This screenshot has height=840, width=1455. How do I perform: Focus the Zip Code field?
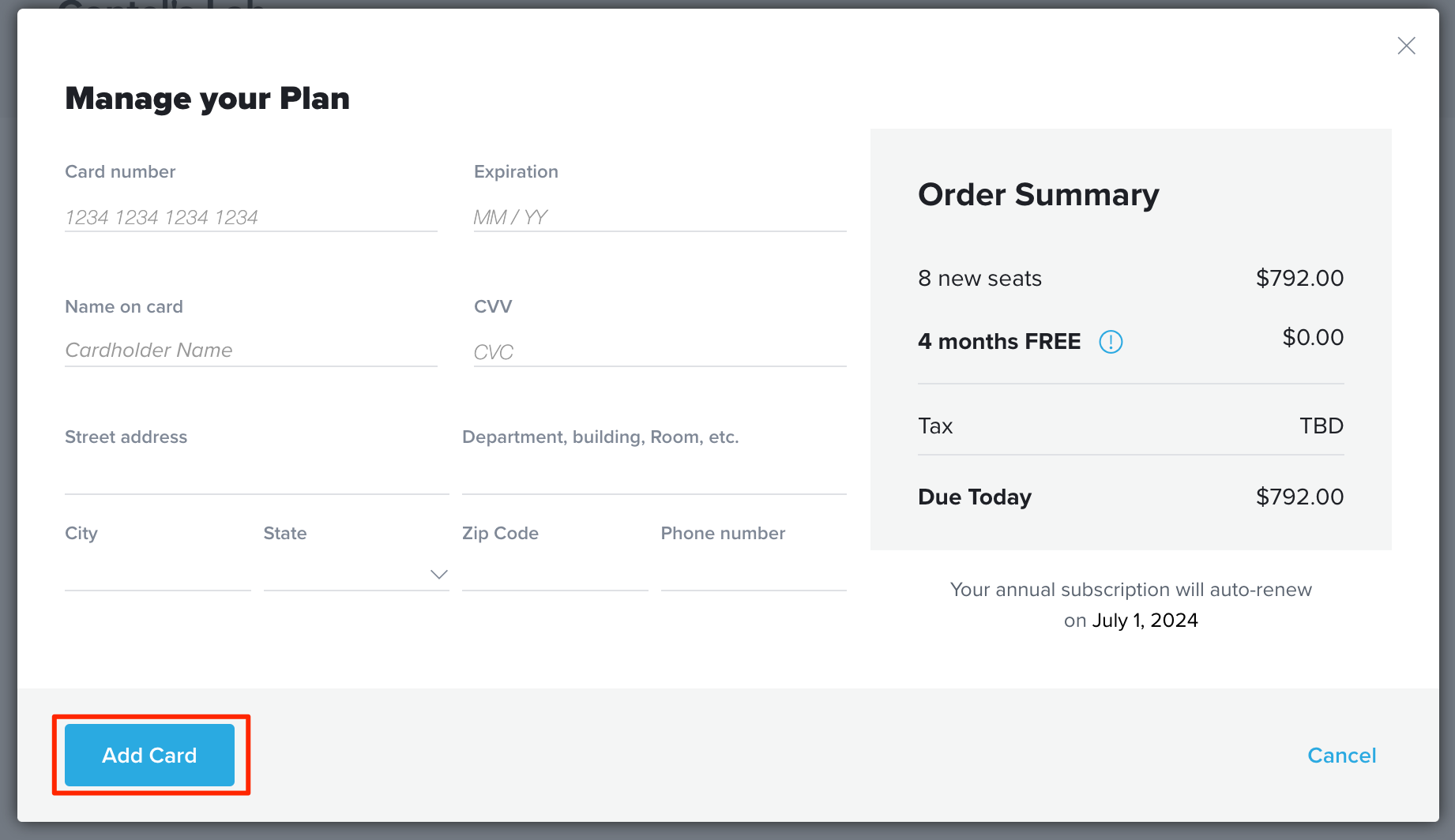pyautogui.click(x=555, y=574)
